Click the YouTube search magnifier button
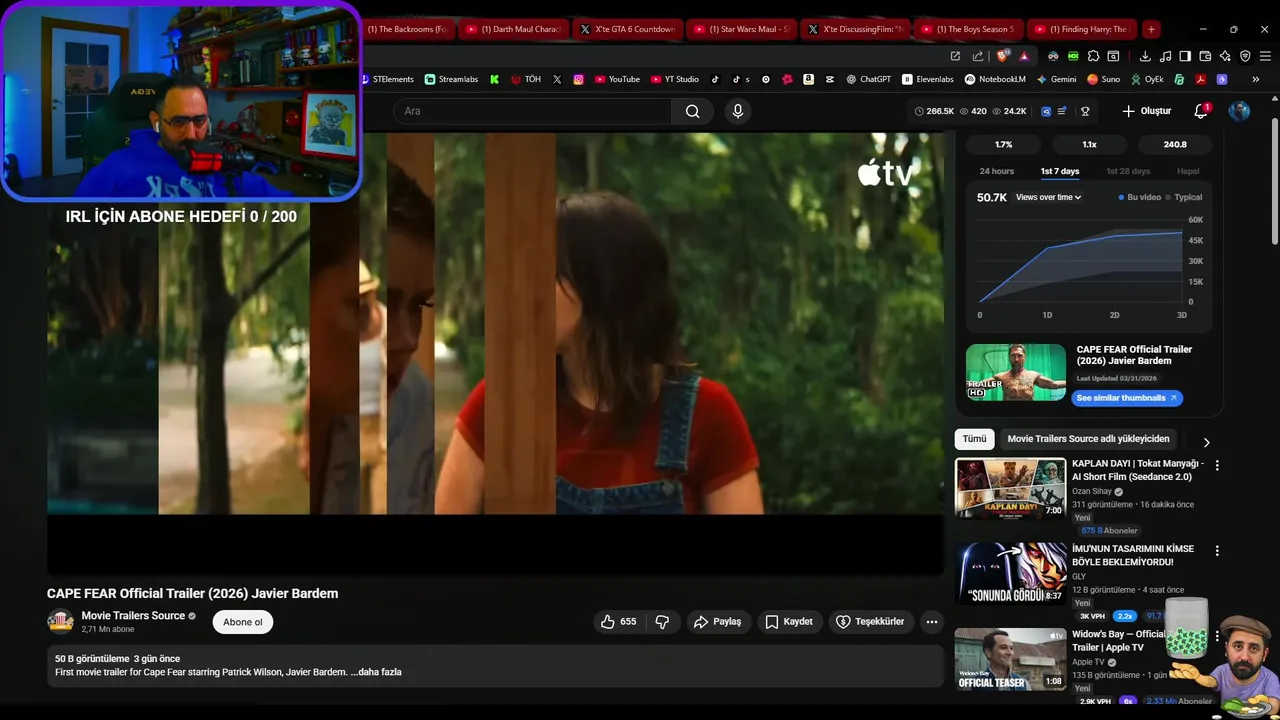The image size is (1280, 720). click(692, 111)
